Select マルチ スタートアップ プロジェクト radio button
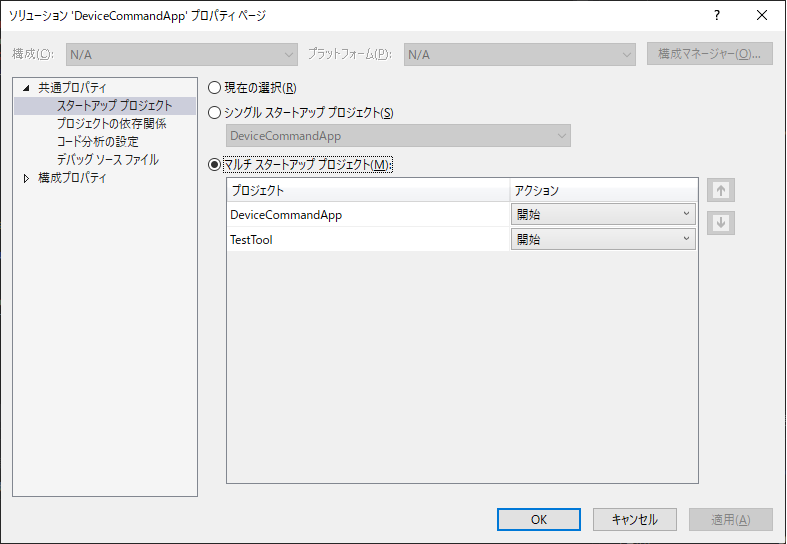 click(214, 165)
